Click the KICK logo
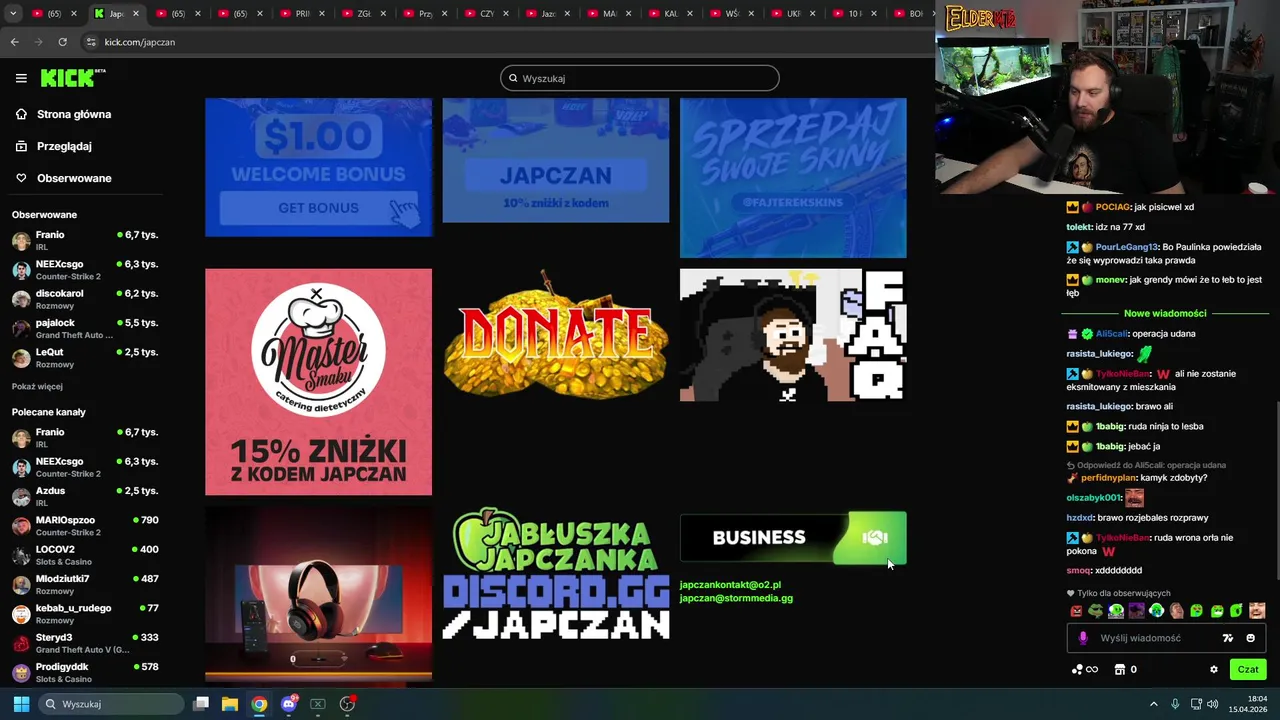This screenshot has width=1280, height=720. (x=73, y=78)
